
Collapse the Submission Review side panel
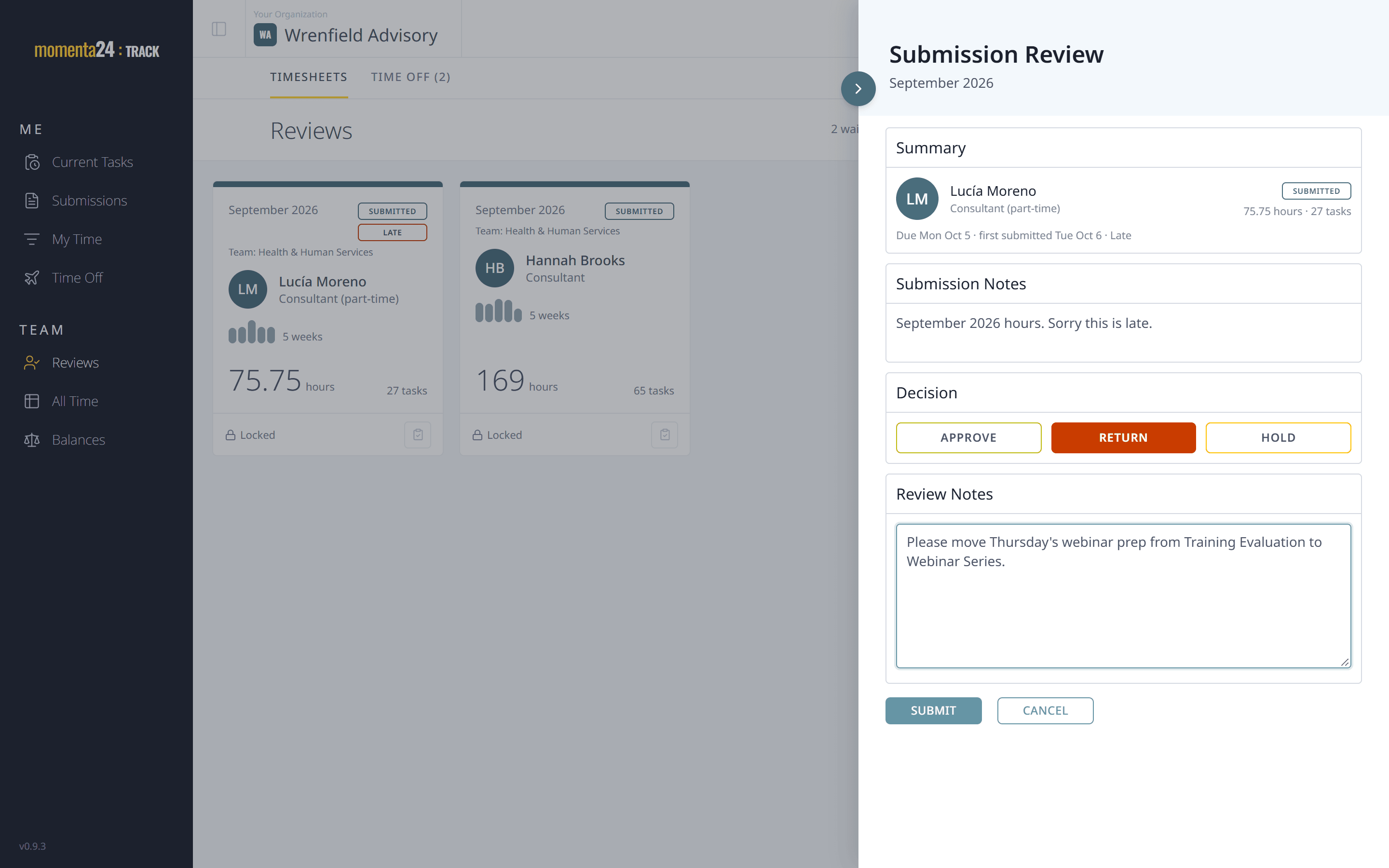(858, 88)
